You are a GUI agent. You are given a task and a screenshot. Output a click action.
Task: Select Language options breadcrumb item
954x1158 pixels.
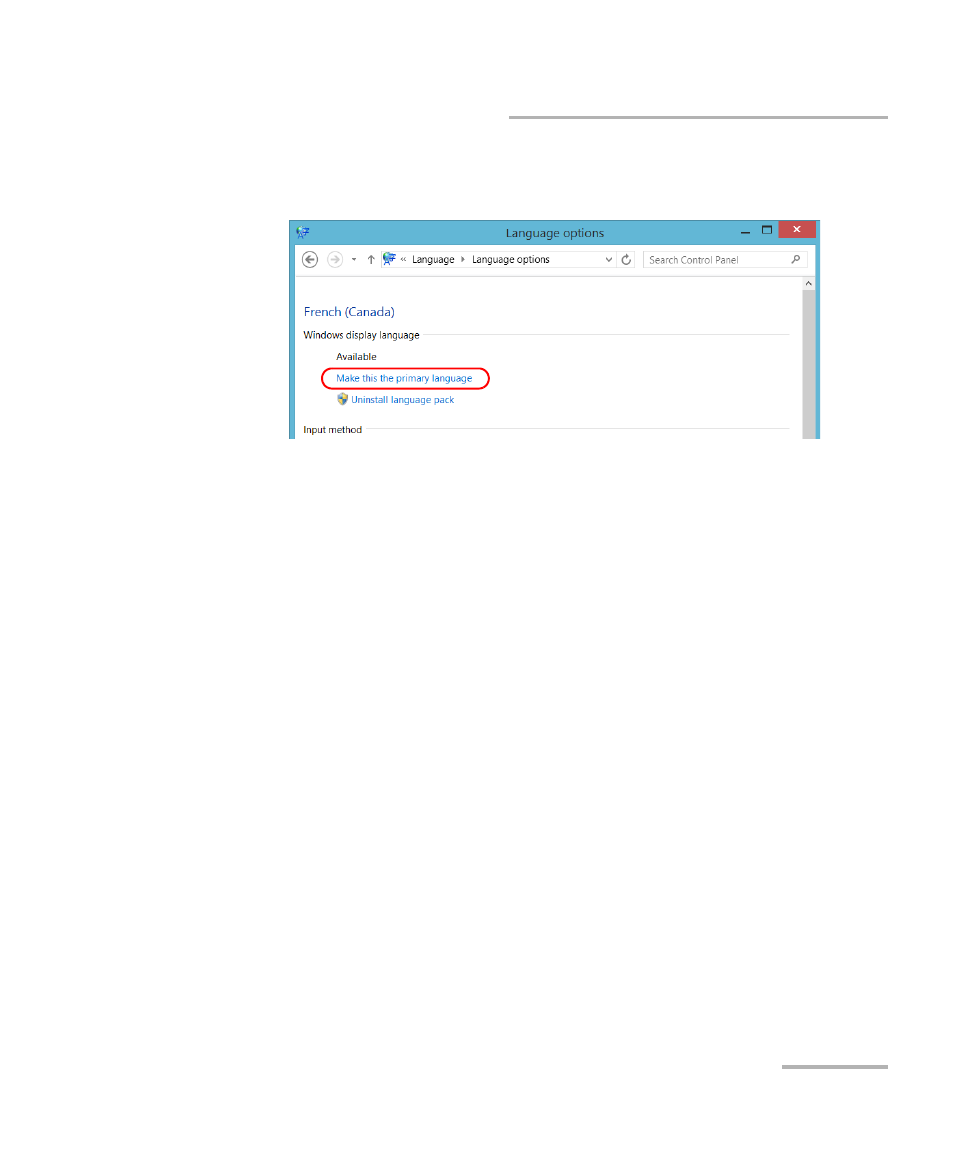point(511,260)
